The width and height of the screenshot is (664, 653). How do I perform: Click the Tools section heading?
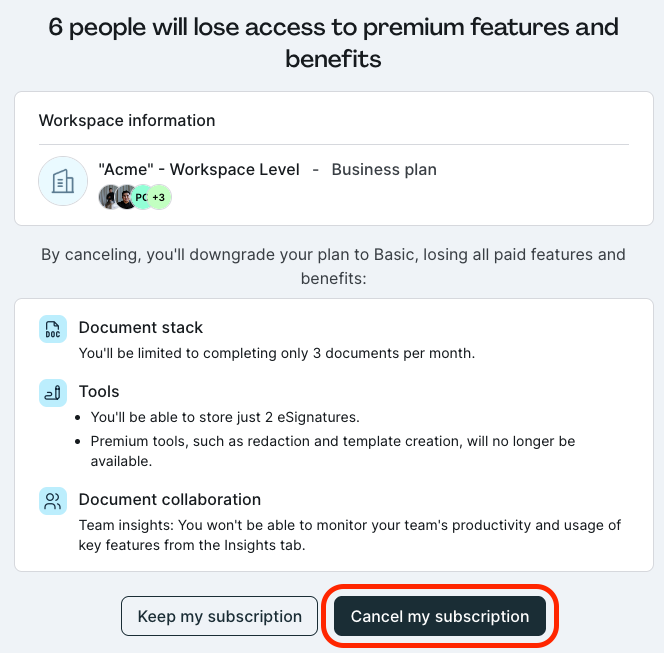[99, 391]
